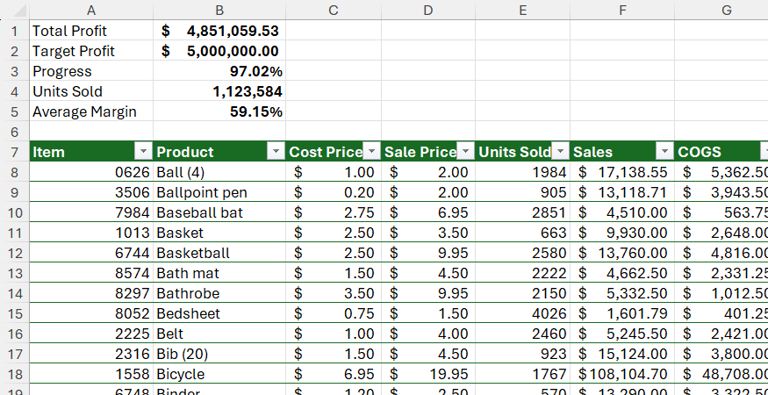Select the Bicycle product cell
Viewport: 768px width, 395px height.
[219, 374]
